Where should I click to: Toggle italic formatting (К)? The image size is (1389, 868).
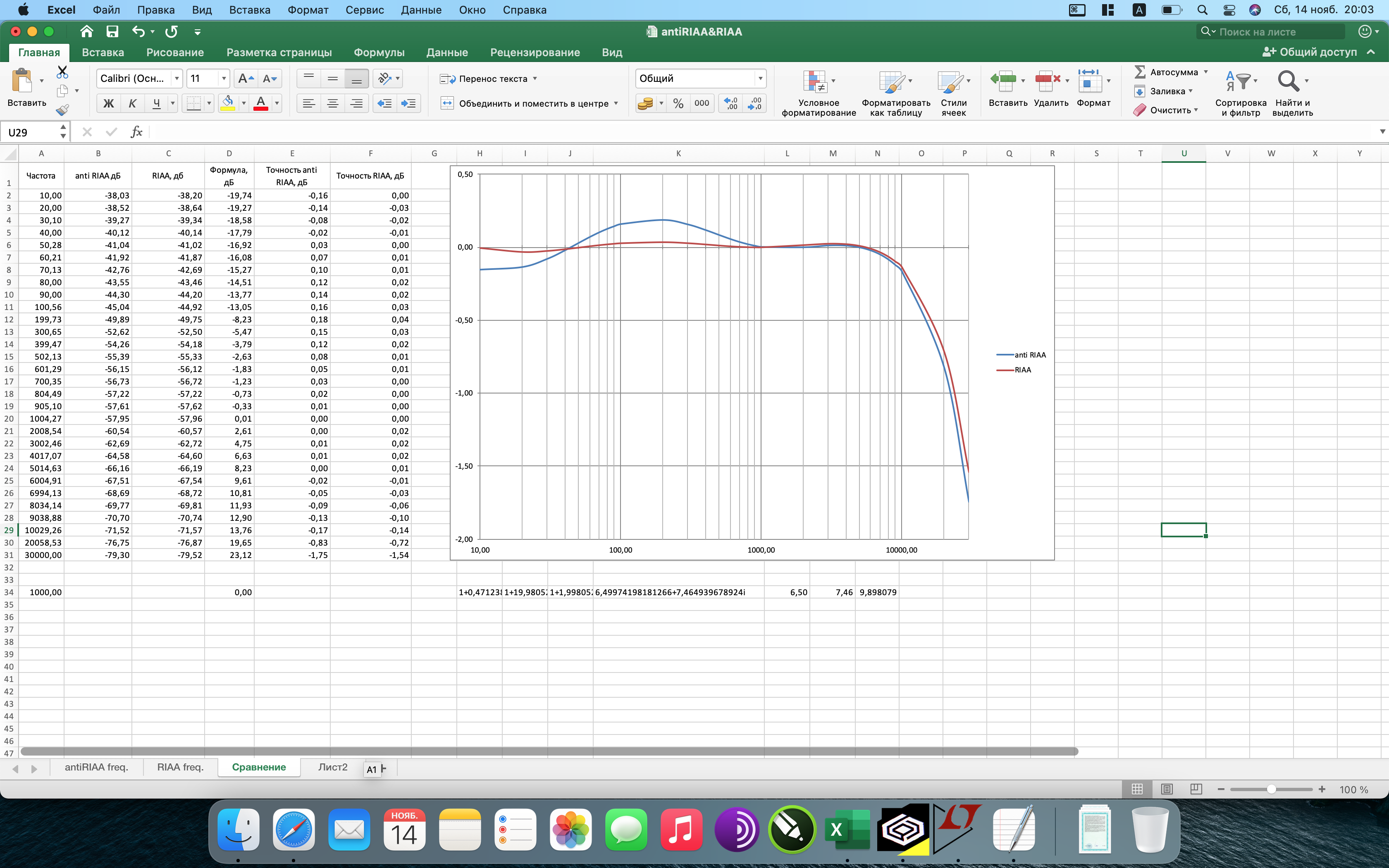click(132, 103)
